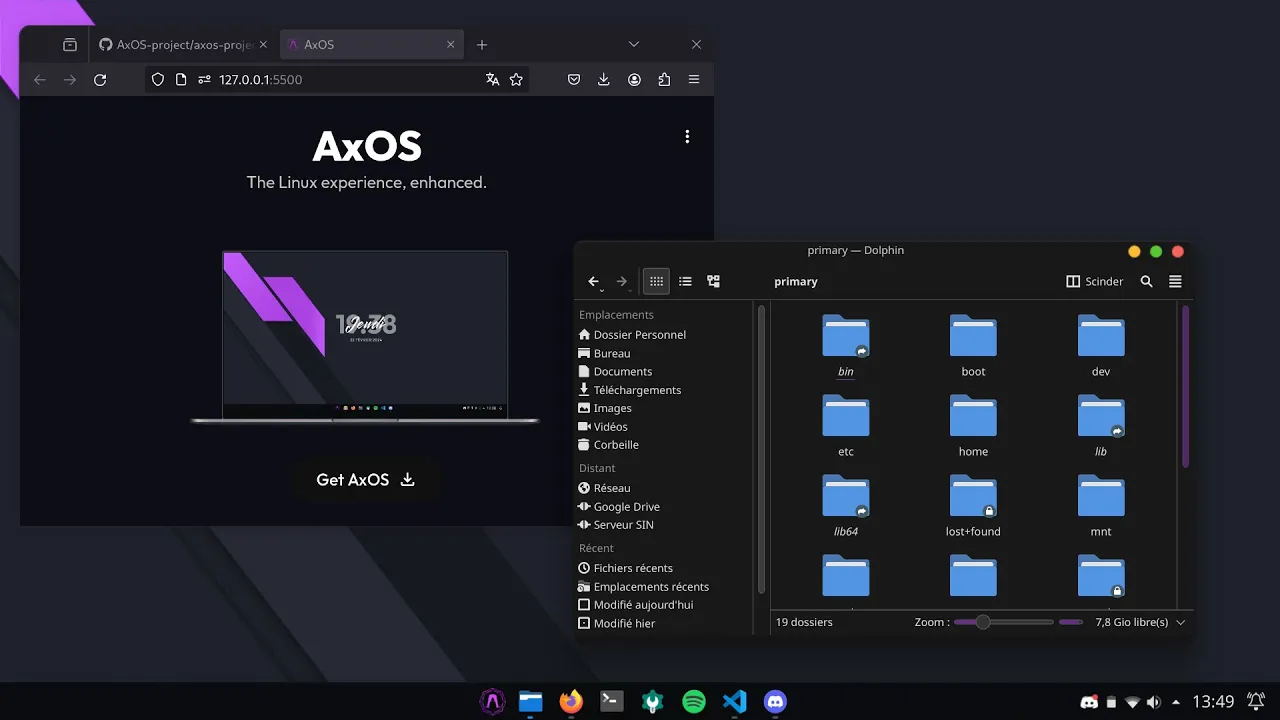This screenshot has height=720, width=1280.
Task: Click the primary breadcrumb in Dolphin
Action: [796, 282]
